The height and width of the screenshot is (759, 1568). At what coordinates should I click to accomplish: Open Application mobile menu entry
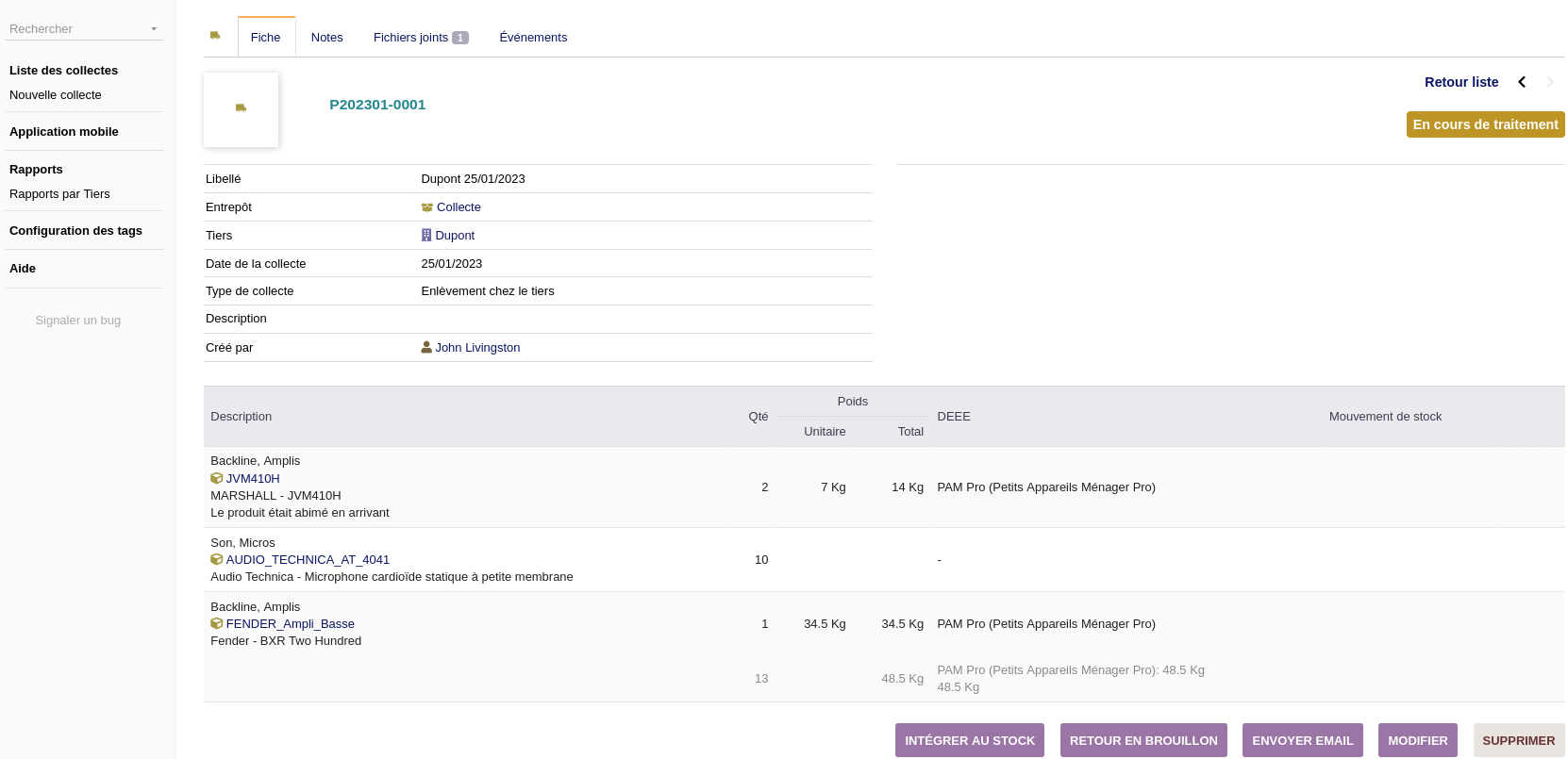click(64, 132)
